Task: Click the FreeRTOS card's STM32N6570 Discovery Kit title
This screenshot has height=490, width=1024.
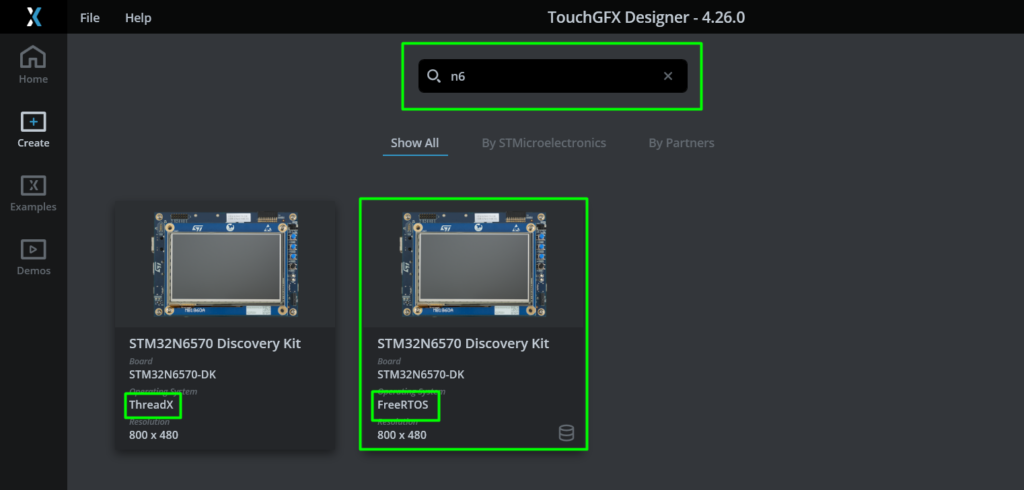Action: coord(463,343)
